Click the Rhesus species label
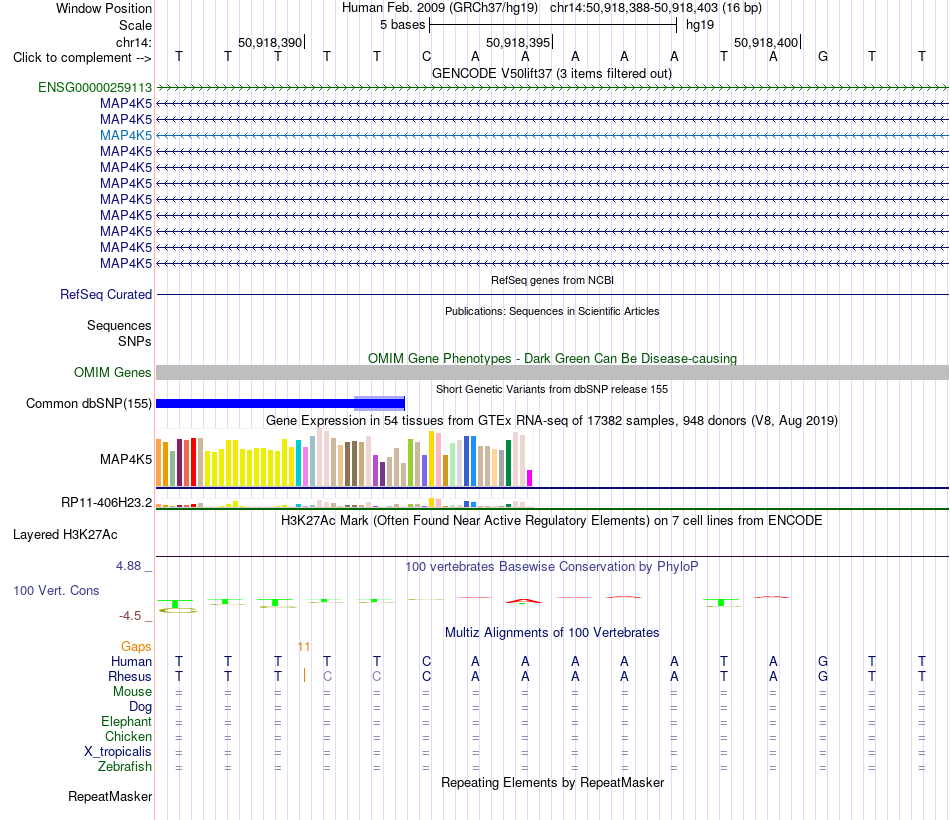 pos(130,676)
